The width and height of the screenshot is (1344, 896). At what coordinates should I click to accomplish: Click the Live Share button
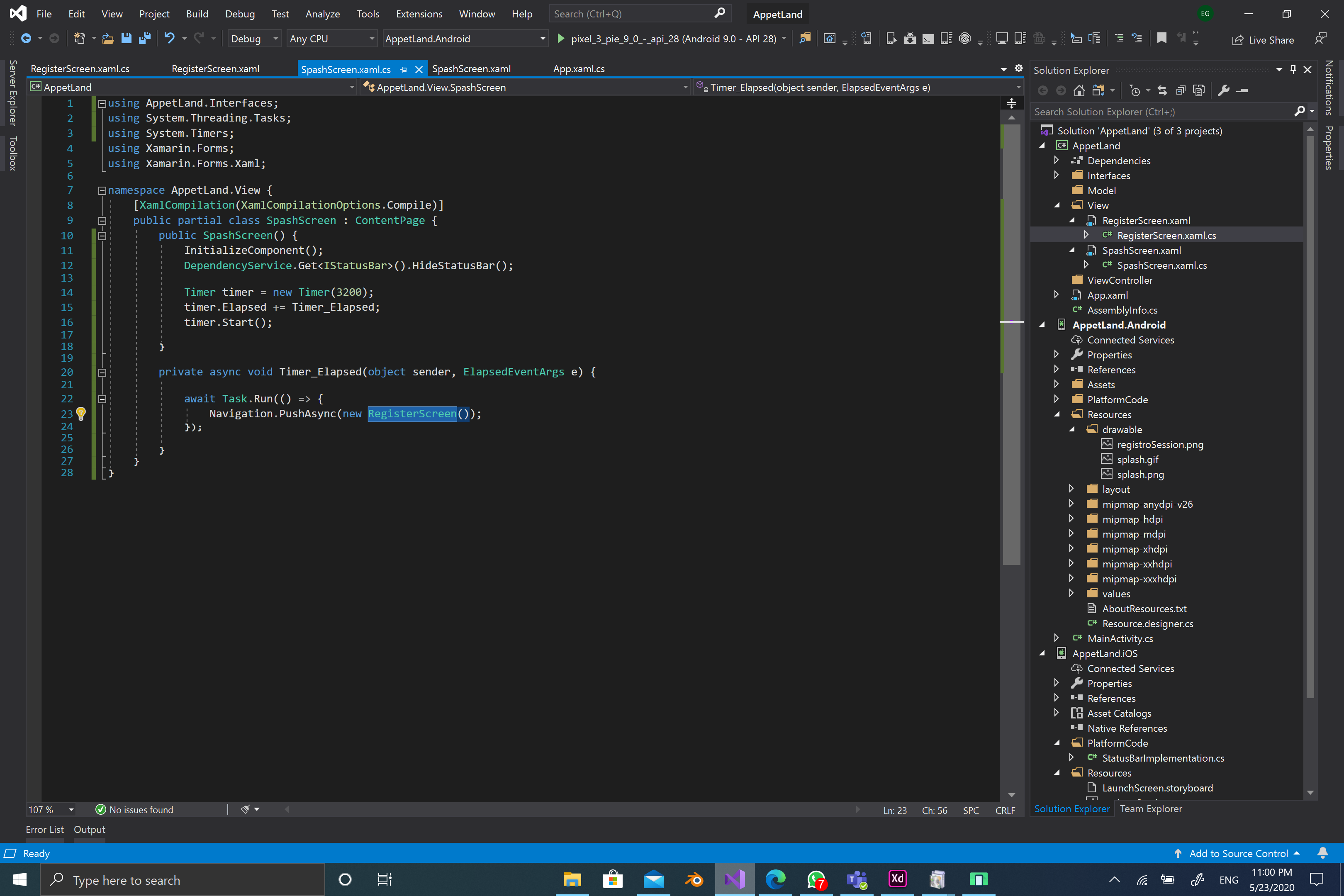[x=1262, y=39]
